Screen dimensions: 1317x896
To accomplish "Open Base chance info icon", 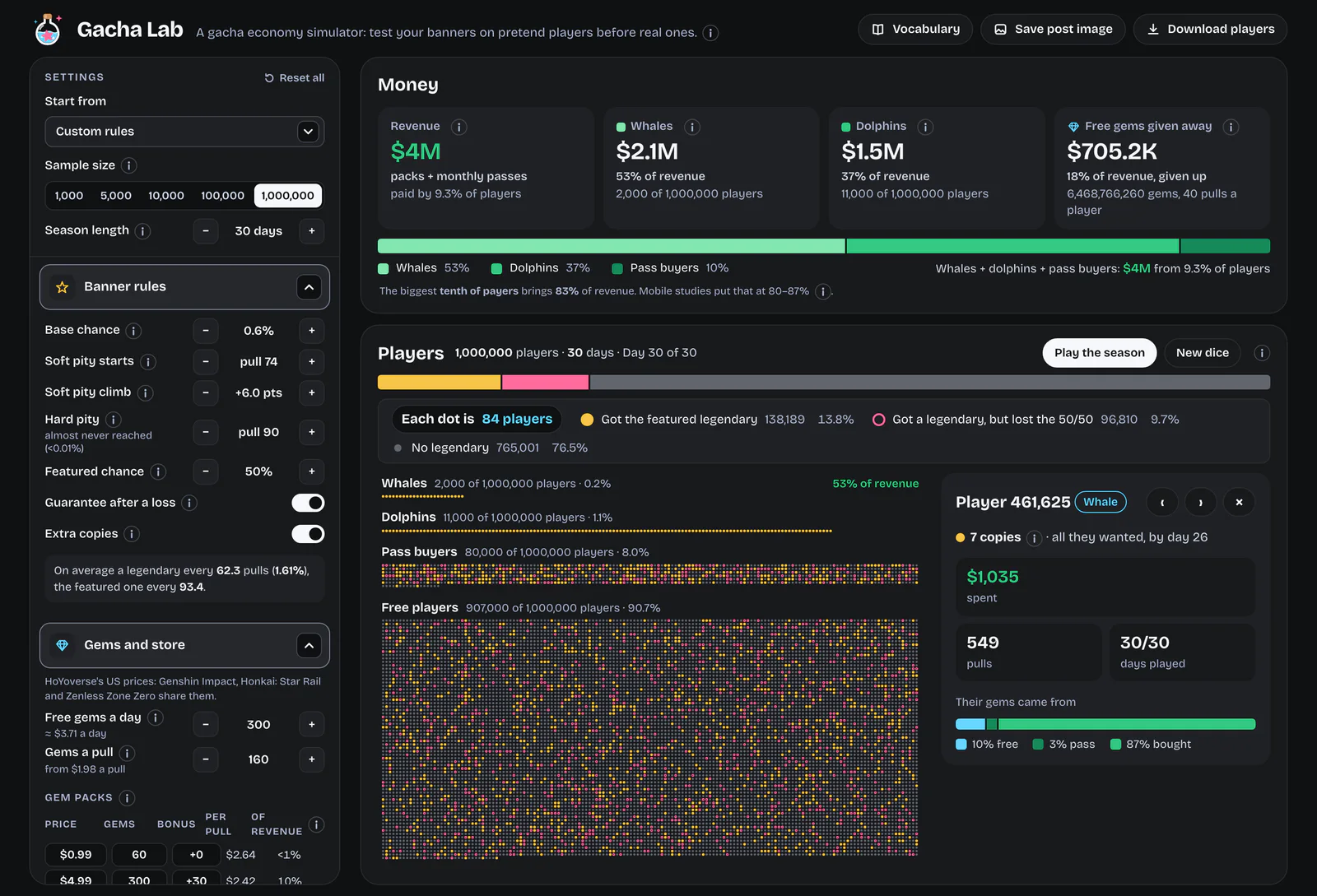I will pos(133,331).
